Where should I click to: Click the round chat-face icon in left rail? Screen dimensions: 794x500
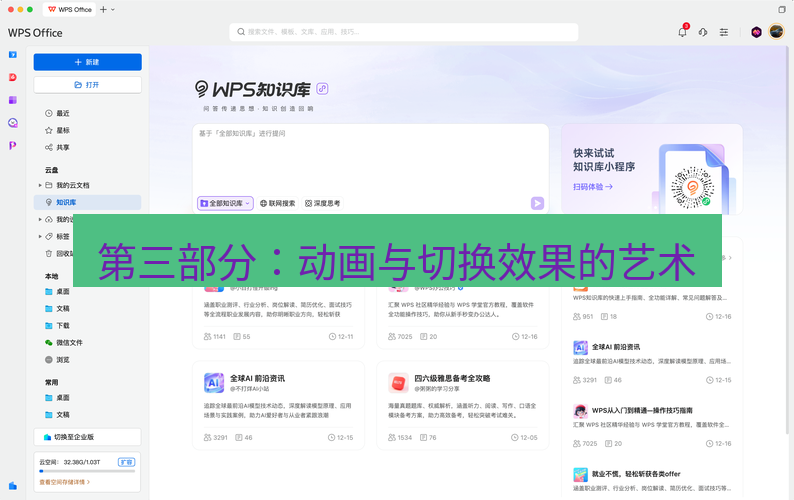(13, 123)
